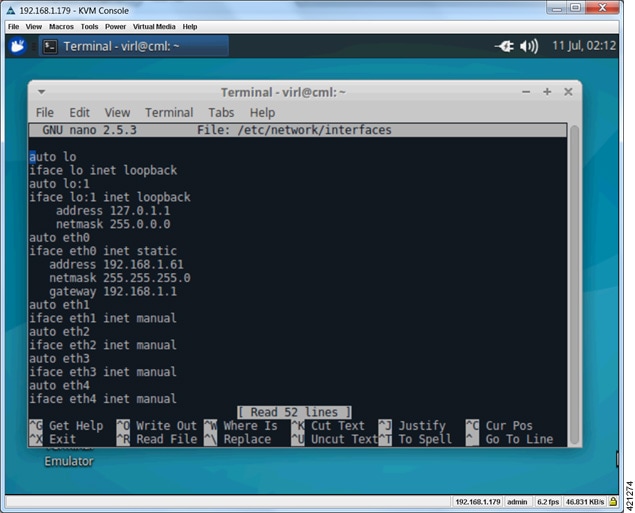The width and height of the screenshot is (635, 513).
Task: Click the terminal icon in taskbar button
Action: 50,47
